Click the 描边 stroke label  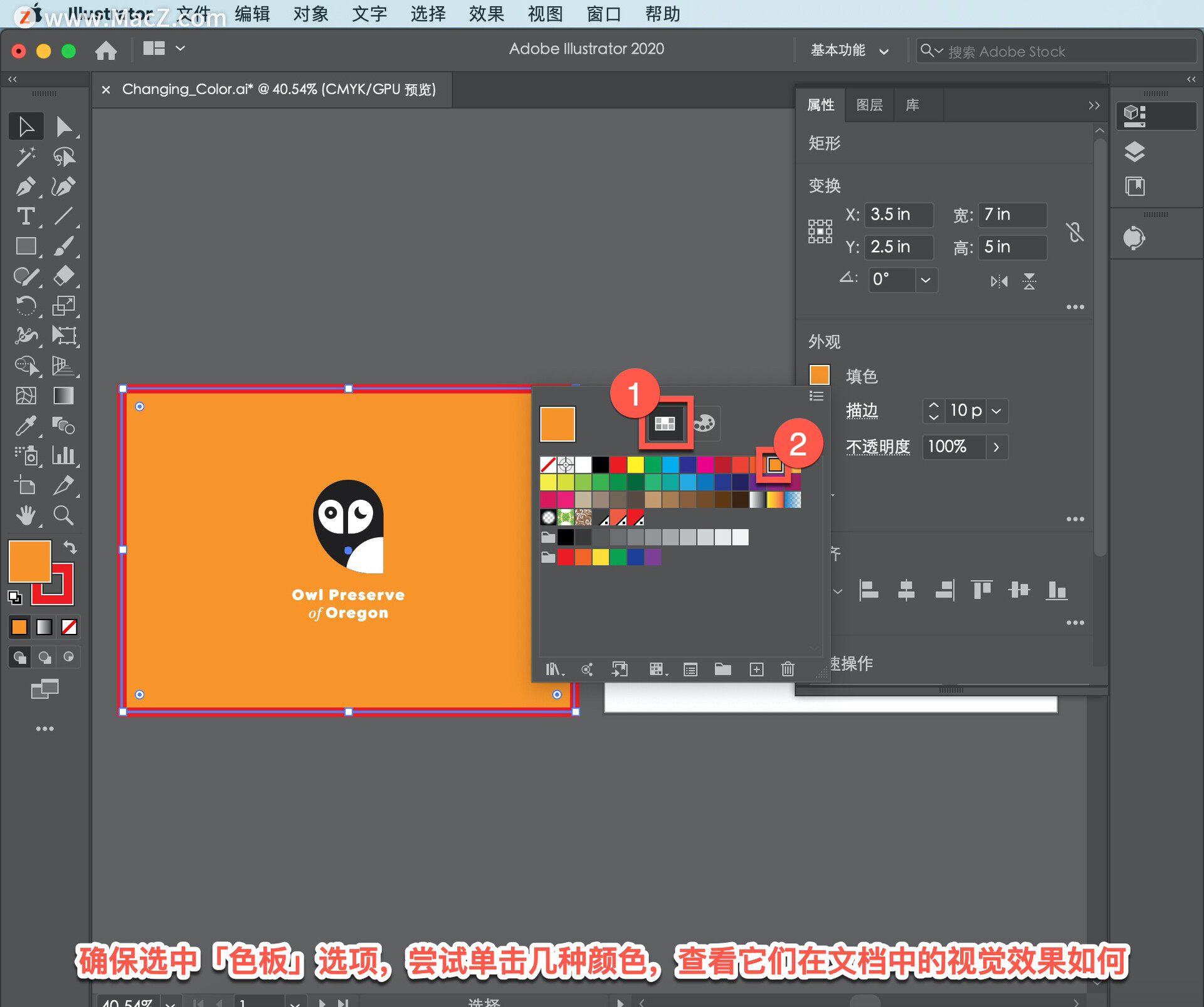click(862, 411)
